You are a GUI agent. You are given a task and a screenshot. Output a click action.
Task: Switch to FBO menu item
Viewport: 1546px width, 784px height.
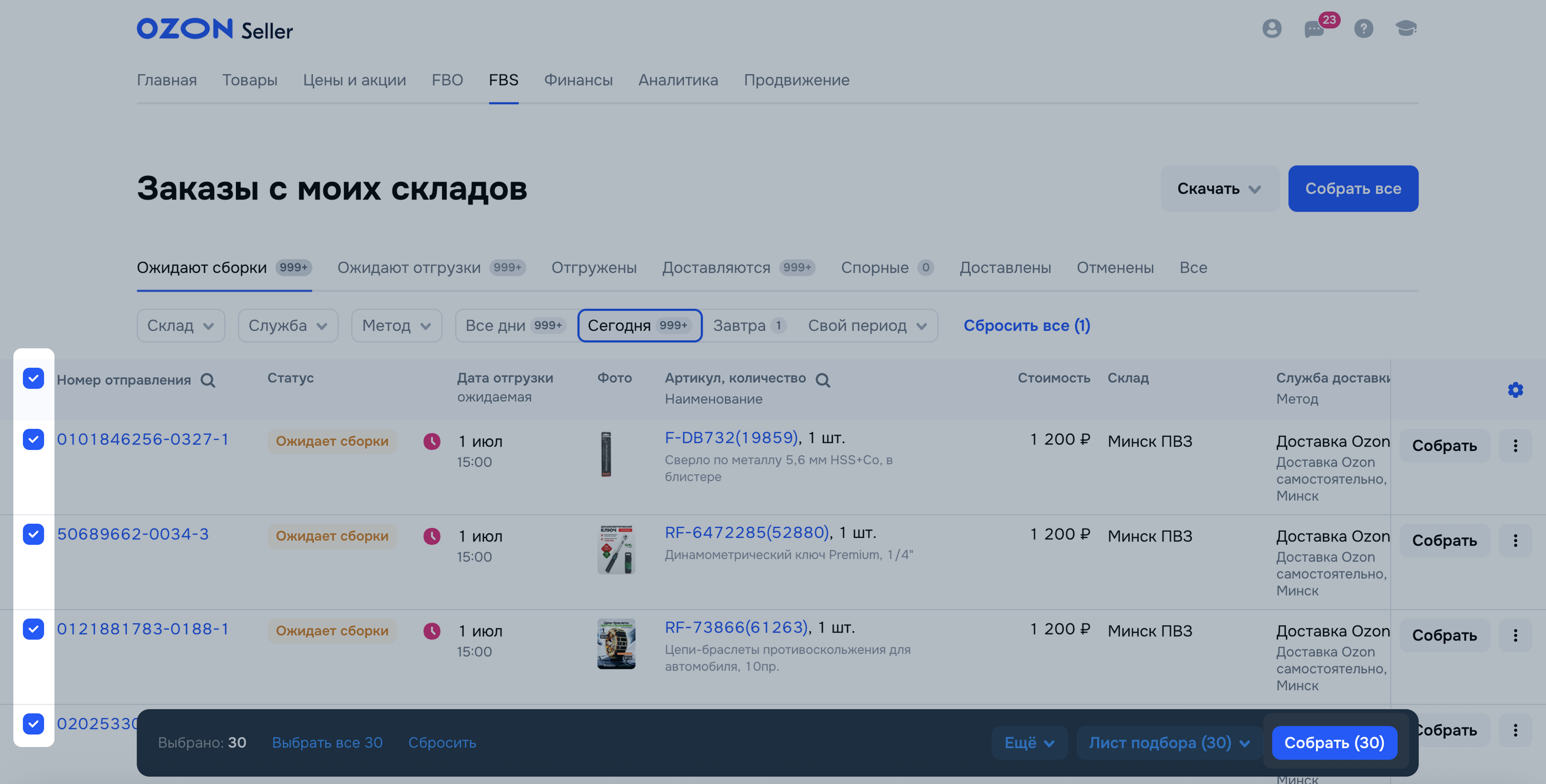(x=447, y=80)
